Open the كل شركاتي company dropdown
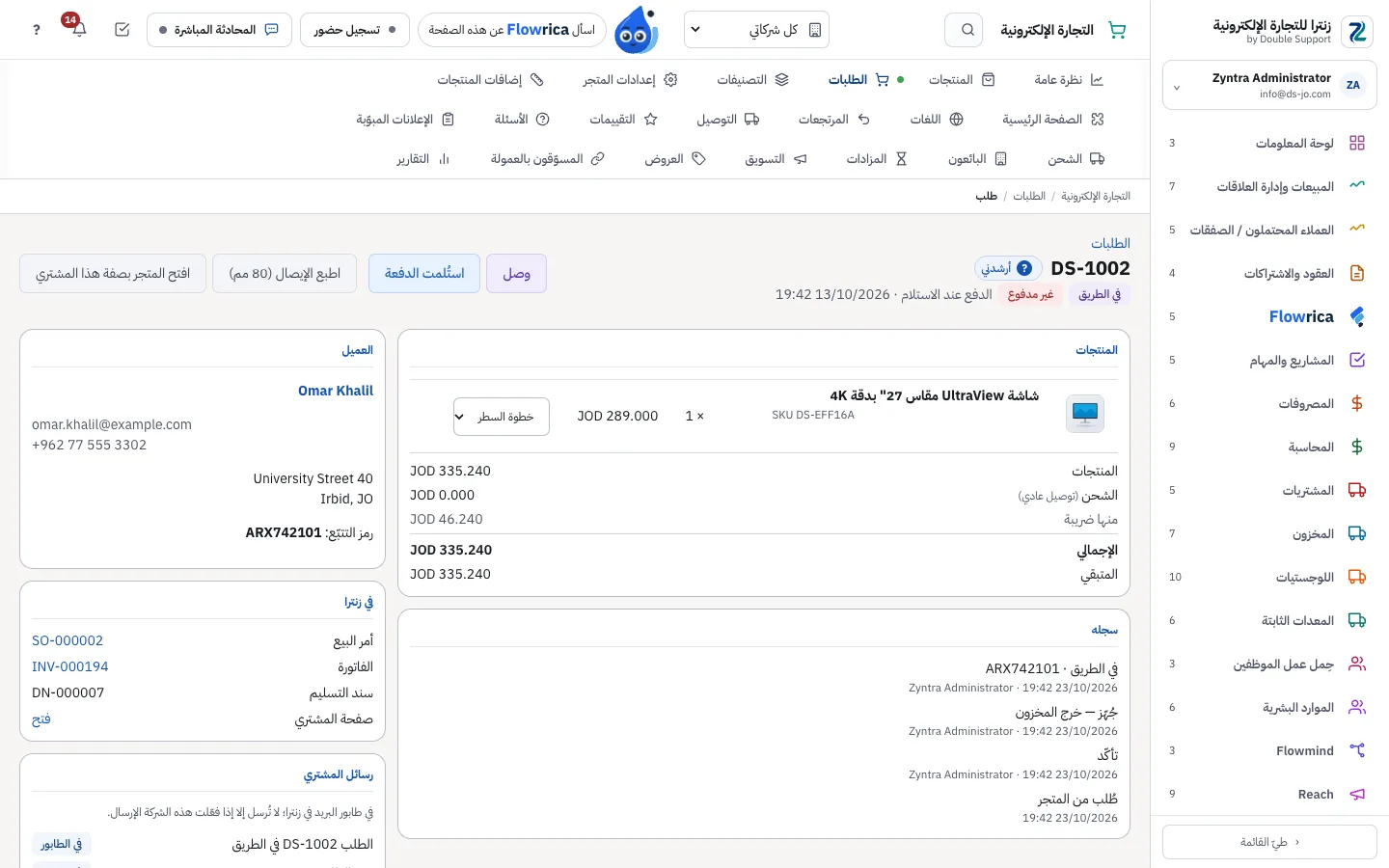The height and width of the screenshot is (868, 1389). (756, 30)
